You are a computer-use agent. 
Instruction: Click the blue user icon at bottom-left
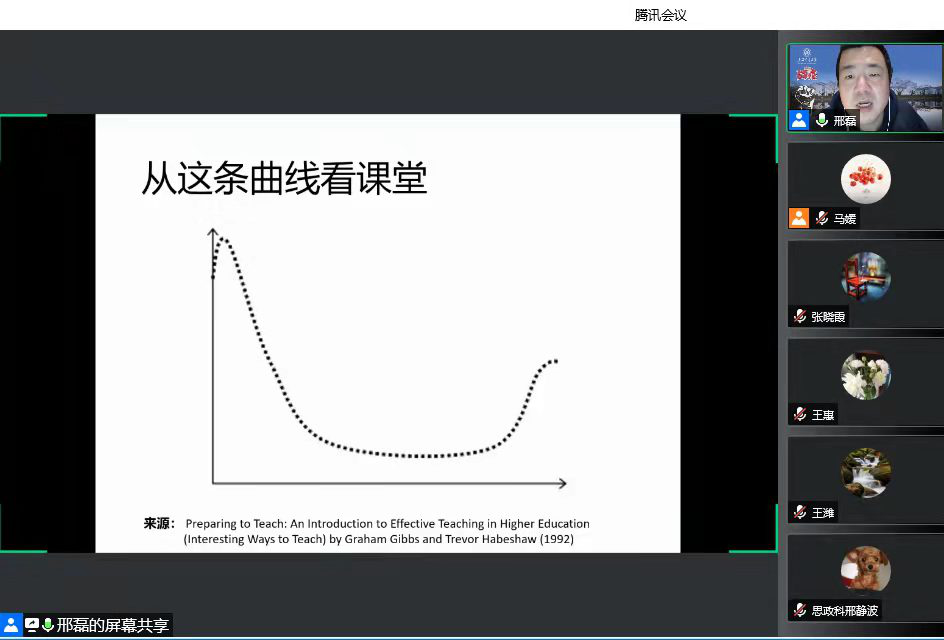[x=11, y=625]
